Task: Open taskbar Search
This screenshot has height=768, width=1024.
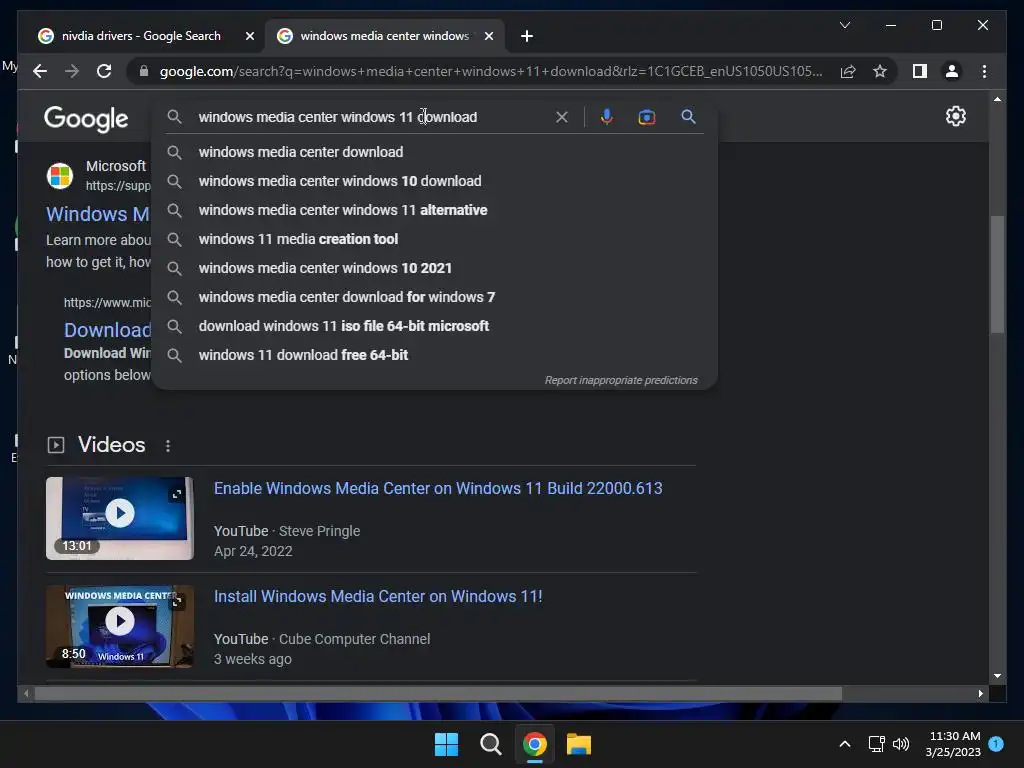Action: click(x=490, y=744)
